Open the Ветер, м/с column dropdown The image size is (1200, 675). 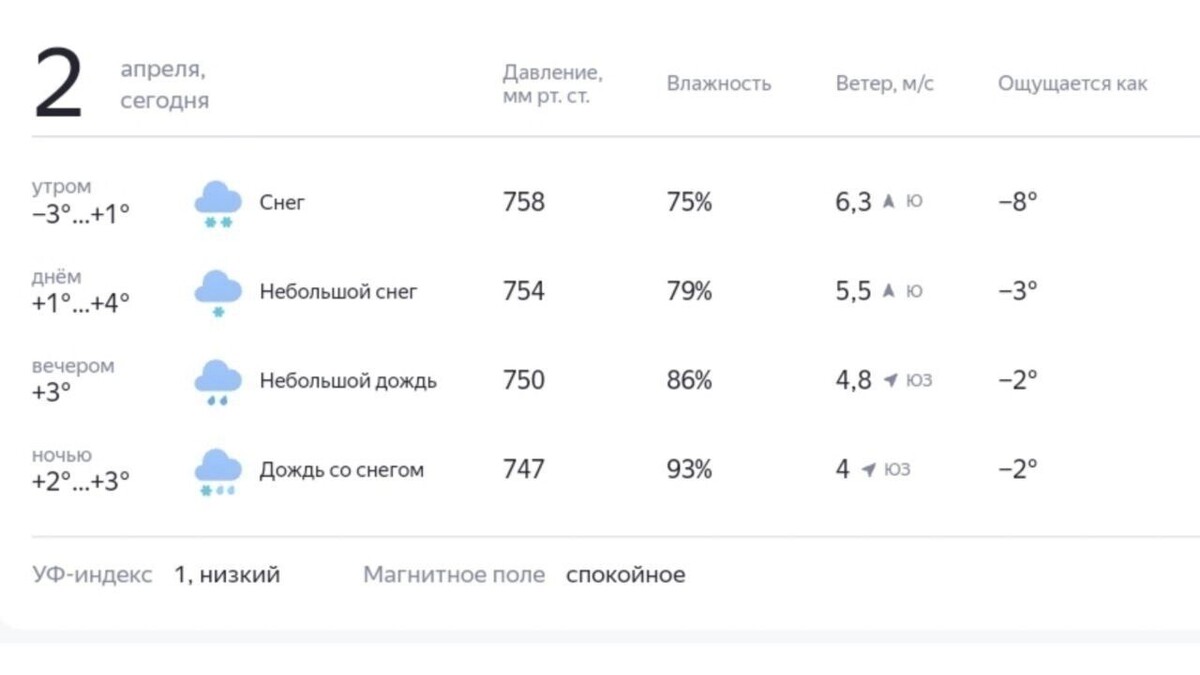pos(884,83)
